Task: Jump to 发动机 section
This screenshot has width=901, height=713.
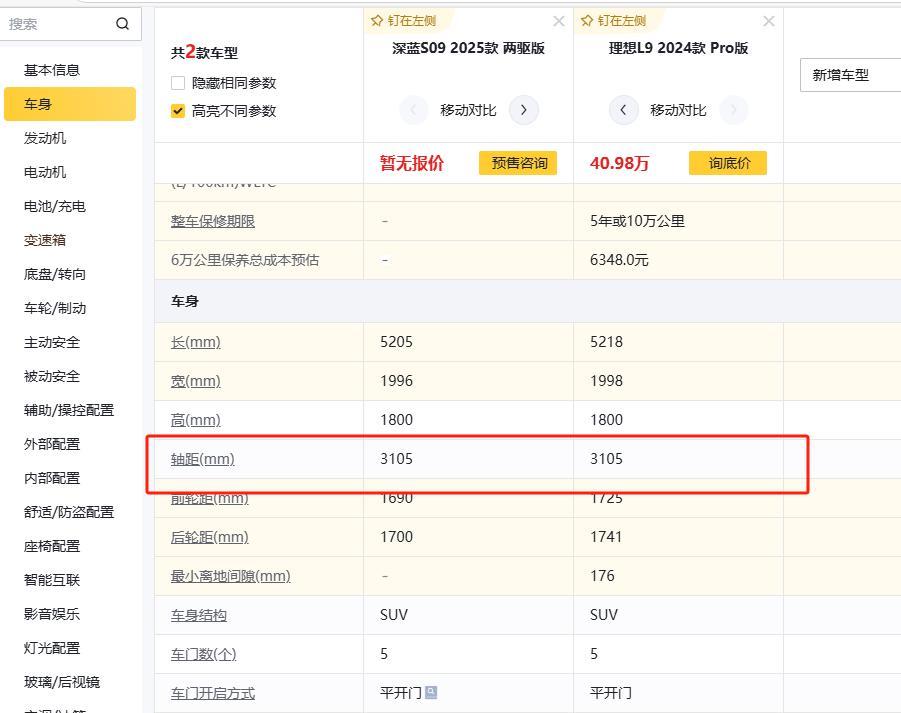Action: tap(45, 138)
